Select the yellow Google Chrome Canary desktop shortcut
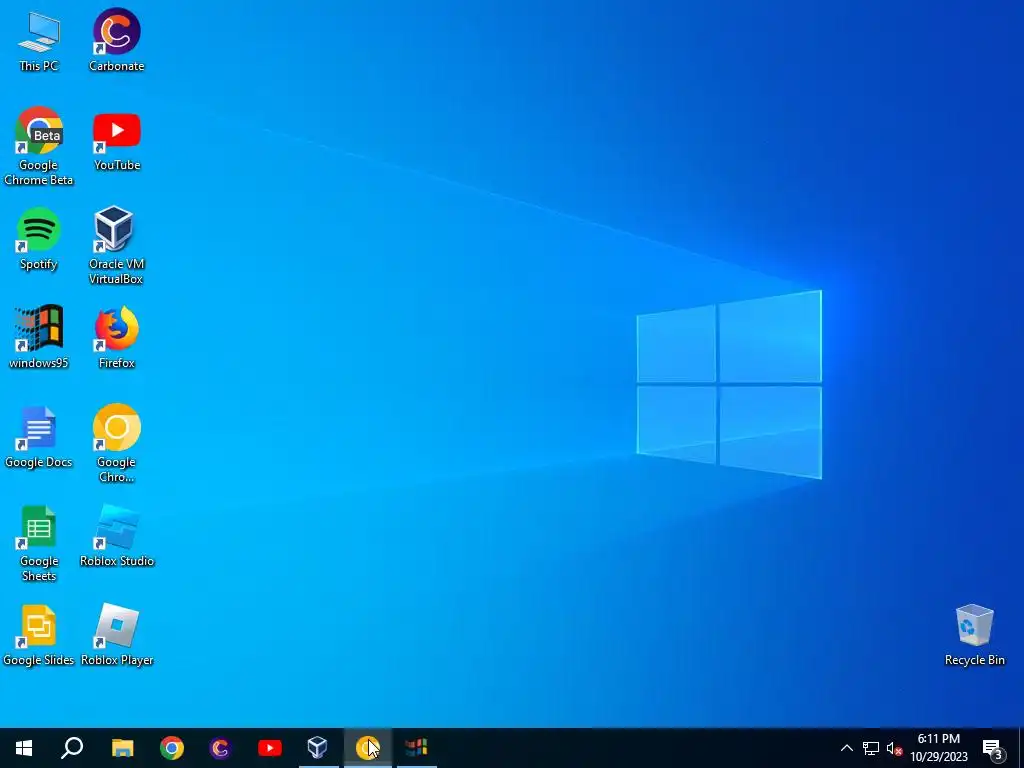The image size is (1024, 768). (x=116, y=444)
